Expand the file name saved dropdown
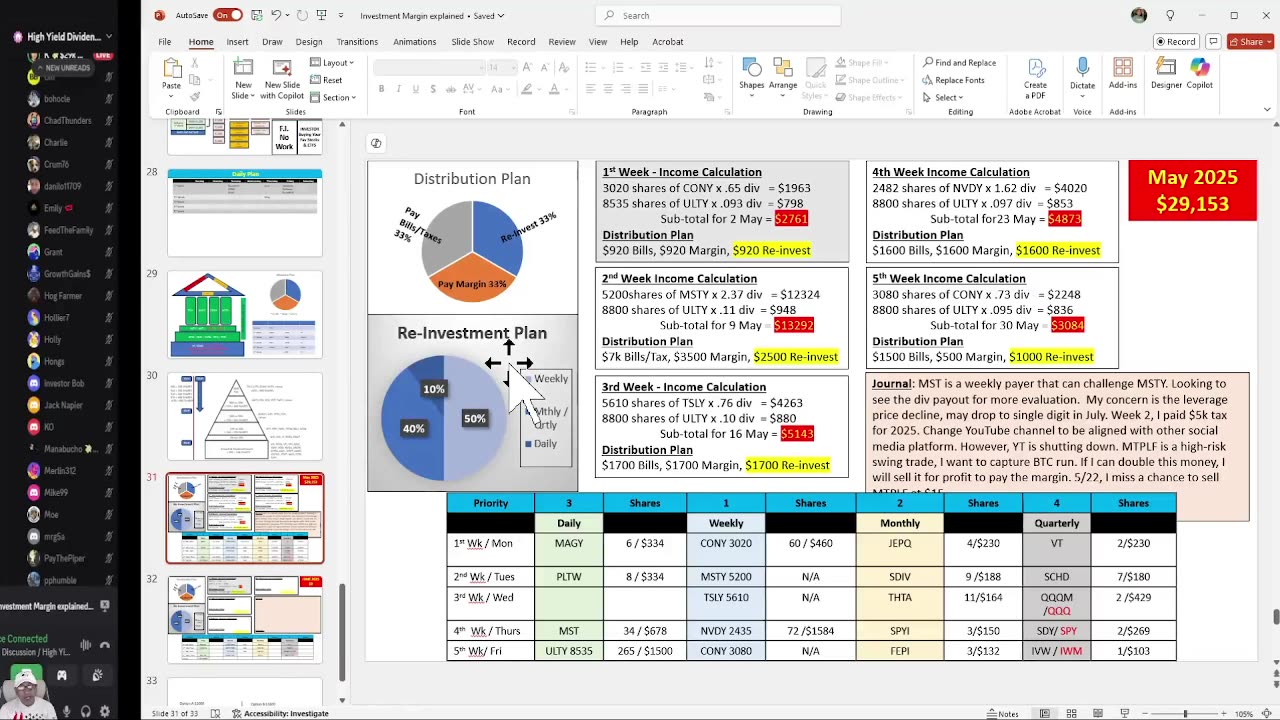Screen dimensions: 1280x720 500,15
